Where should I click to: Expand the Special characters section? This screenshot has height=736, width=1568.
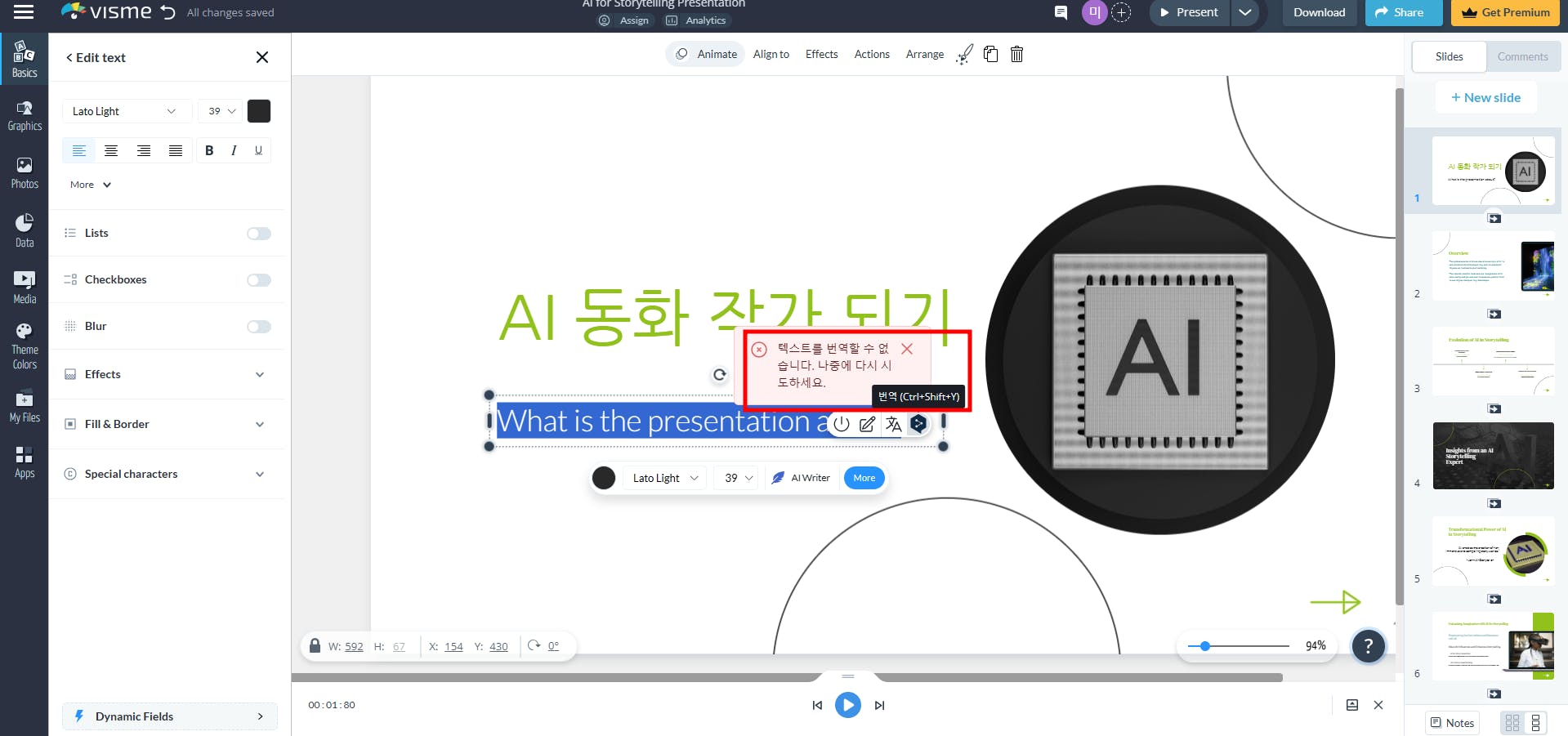pos(168,474)
